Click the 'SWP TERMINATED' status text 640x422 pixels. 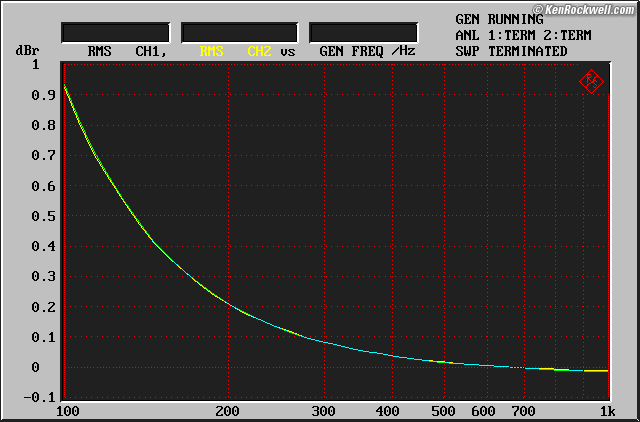[x=511, y=51]
